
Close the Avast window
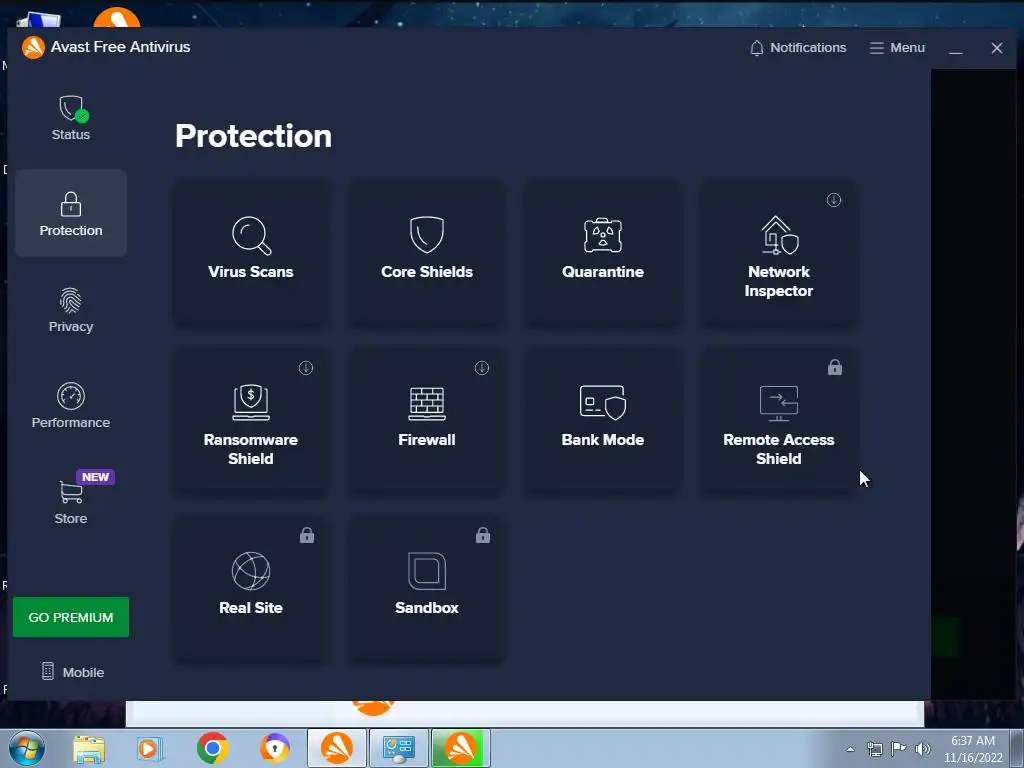pyautogui.click(x=997, y=48)
